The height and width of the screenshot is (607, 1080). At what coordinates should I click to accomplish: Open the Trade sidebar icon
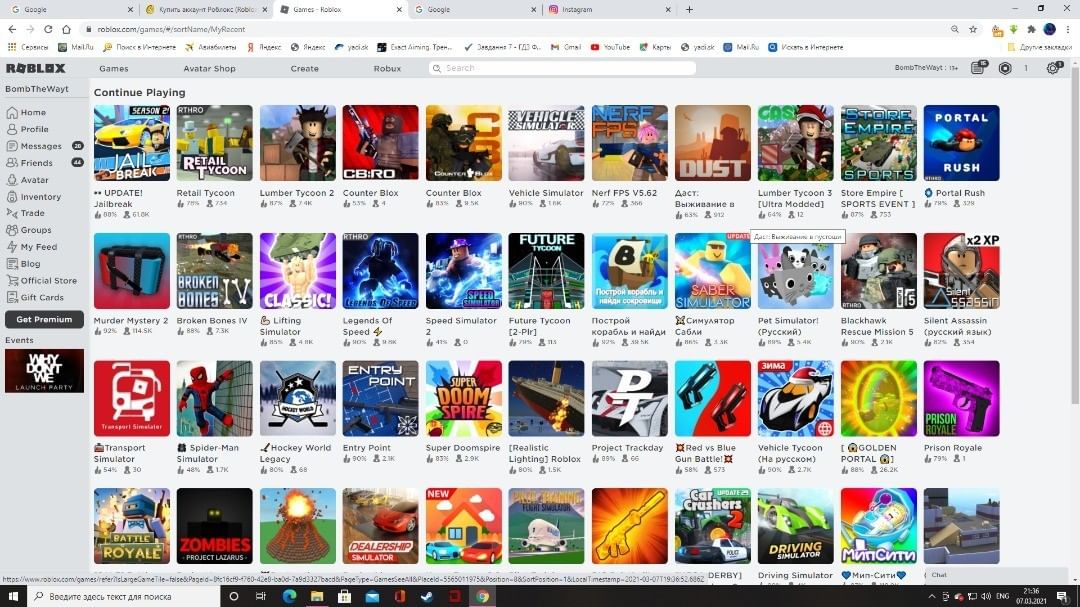tap(12, 213)
